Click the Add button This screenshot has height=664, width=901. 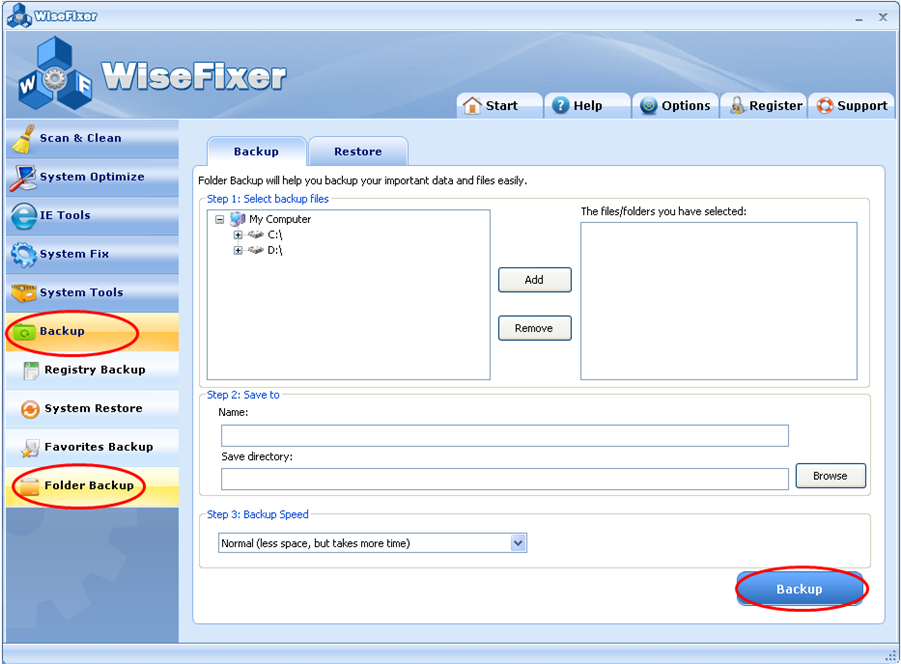(534, 280)
